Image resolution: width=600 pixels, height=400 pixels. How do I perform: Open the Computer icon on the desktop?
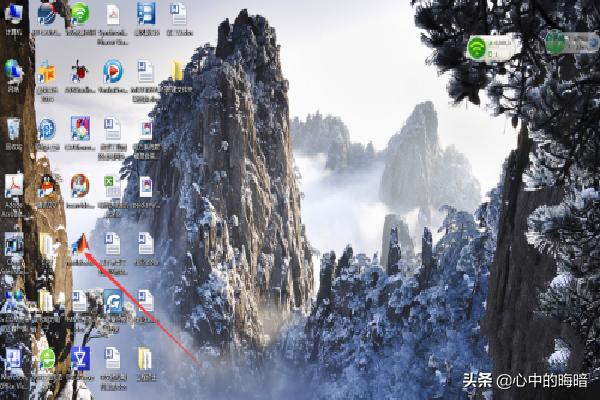click(14, 14)
